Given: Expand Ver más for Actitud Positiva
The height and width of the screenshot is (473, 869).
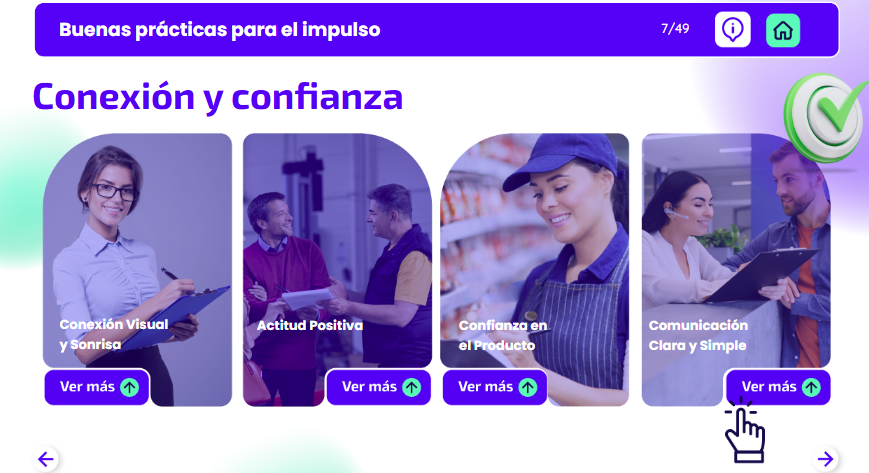Looking at the screenshot, I should click(x=379, y=387).
